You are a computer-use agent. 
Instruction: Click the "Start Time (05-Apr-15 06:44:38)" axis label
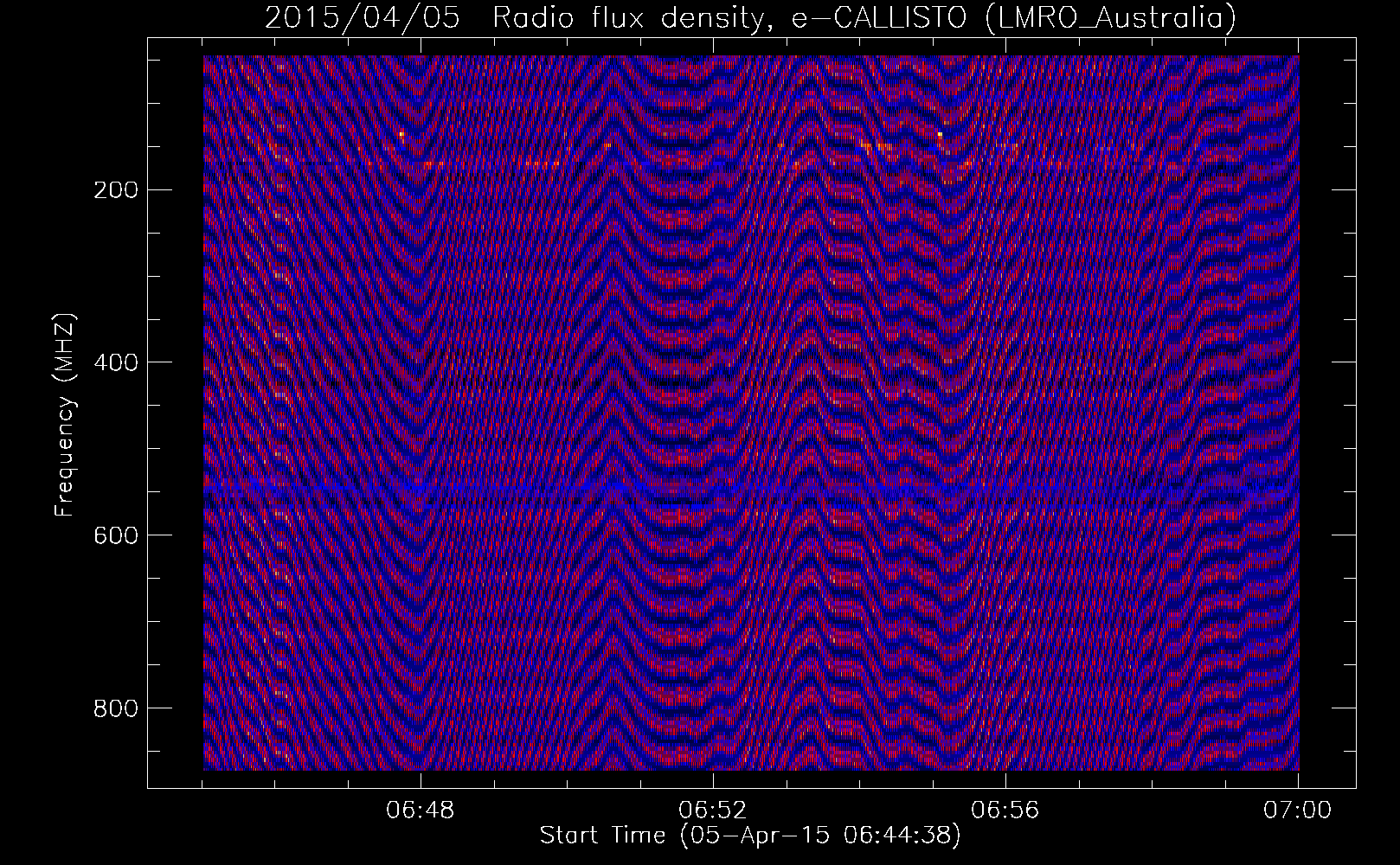pyautogui.click(x=750, y=836)
